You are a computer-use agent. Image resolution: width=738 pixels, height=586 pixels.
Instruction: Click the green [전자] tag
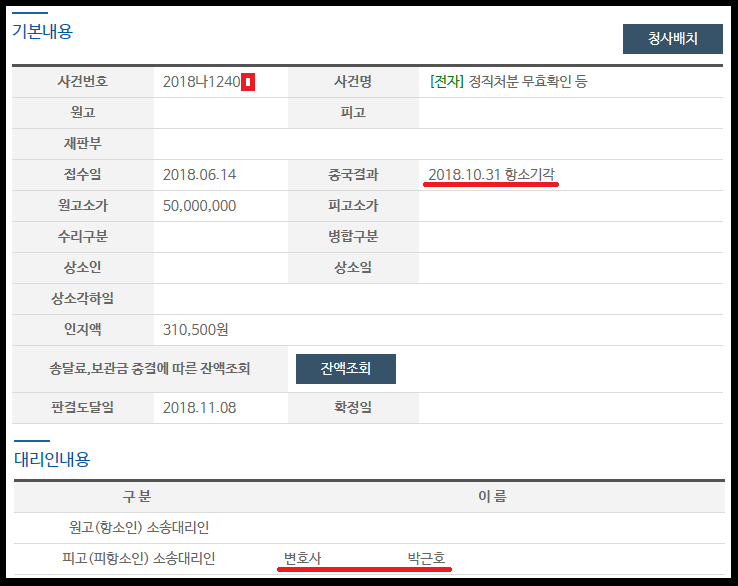tap(447, 82)
